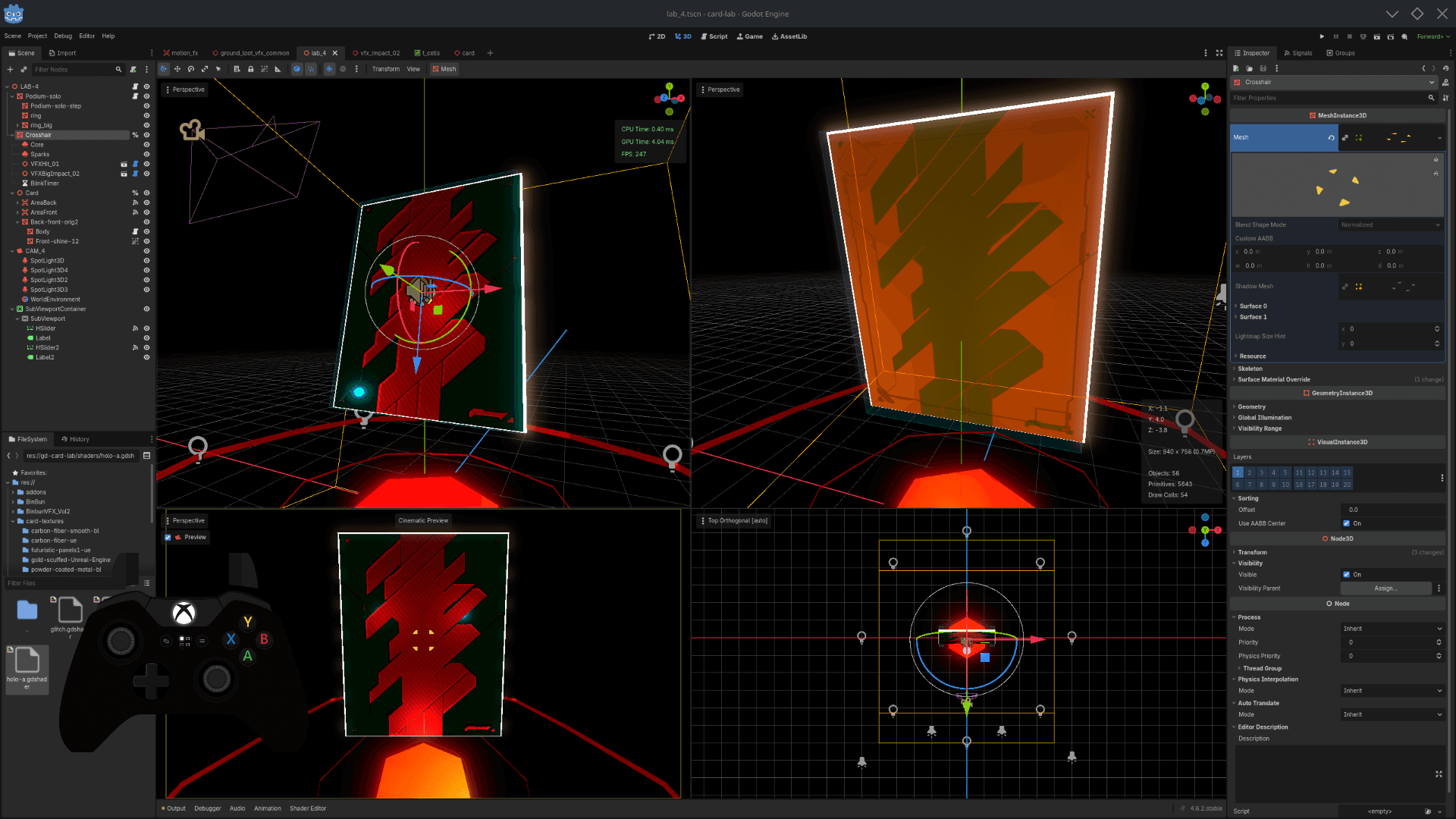Screen dimensions: 1456x819
Task: Add a new child node with plus icon
Action: click(x=10, y=70)
